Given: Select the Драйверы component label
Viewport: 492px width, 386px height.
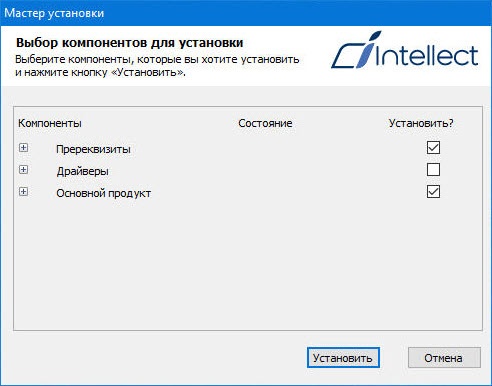Looking at the screenshot, I should [x=82, y=171].
